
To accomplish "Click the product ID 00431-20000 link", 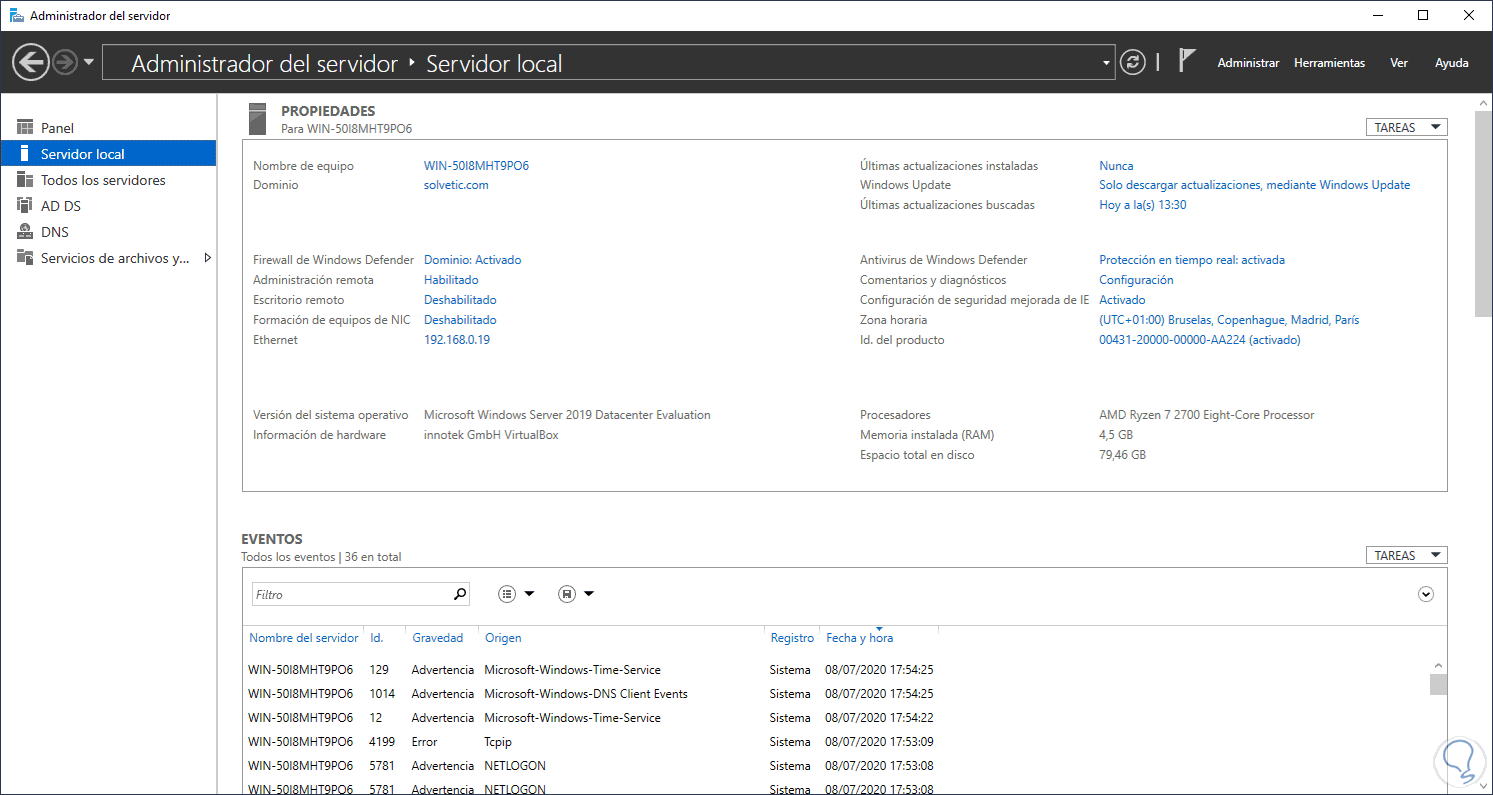I will click(x=1200, y=340).
